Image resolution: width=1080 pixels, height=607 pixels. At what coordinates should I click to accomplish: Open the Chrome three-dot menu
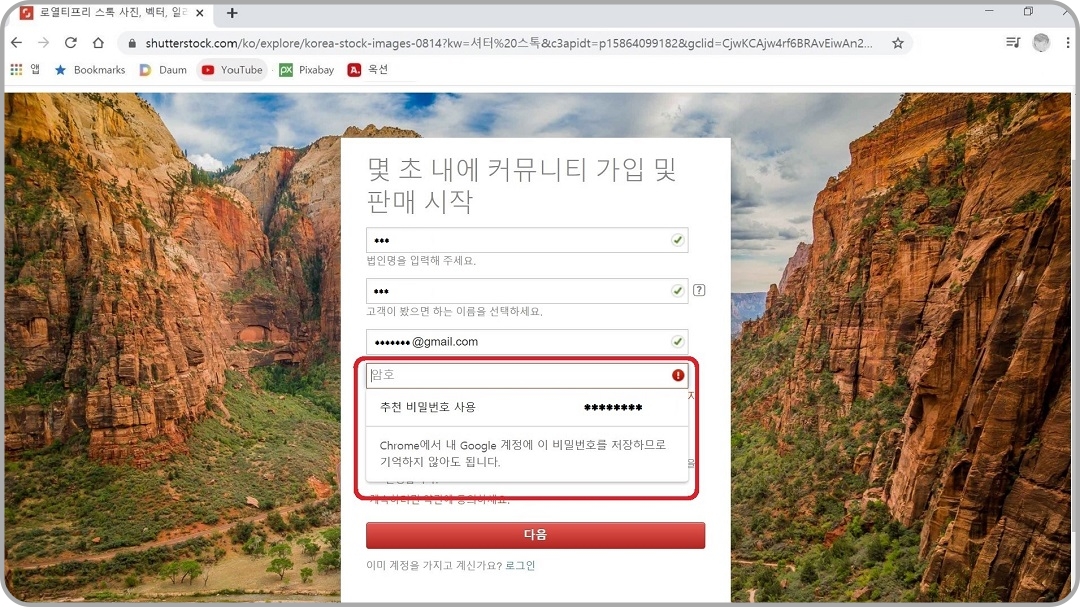click(x=1066, y=43)
